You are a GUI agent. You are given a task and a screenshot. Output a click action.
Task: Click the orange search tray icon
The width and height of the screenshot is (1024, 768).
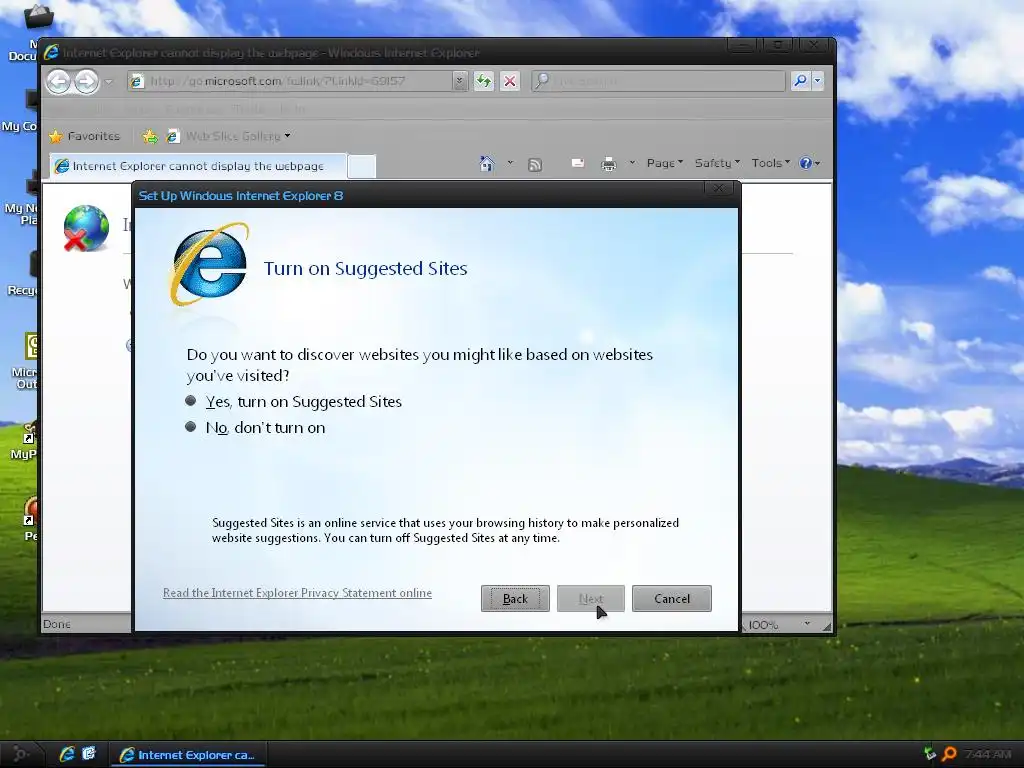[x=949, y=754]
